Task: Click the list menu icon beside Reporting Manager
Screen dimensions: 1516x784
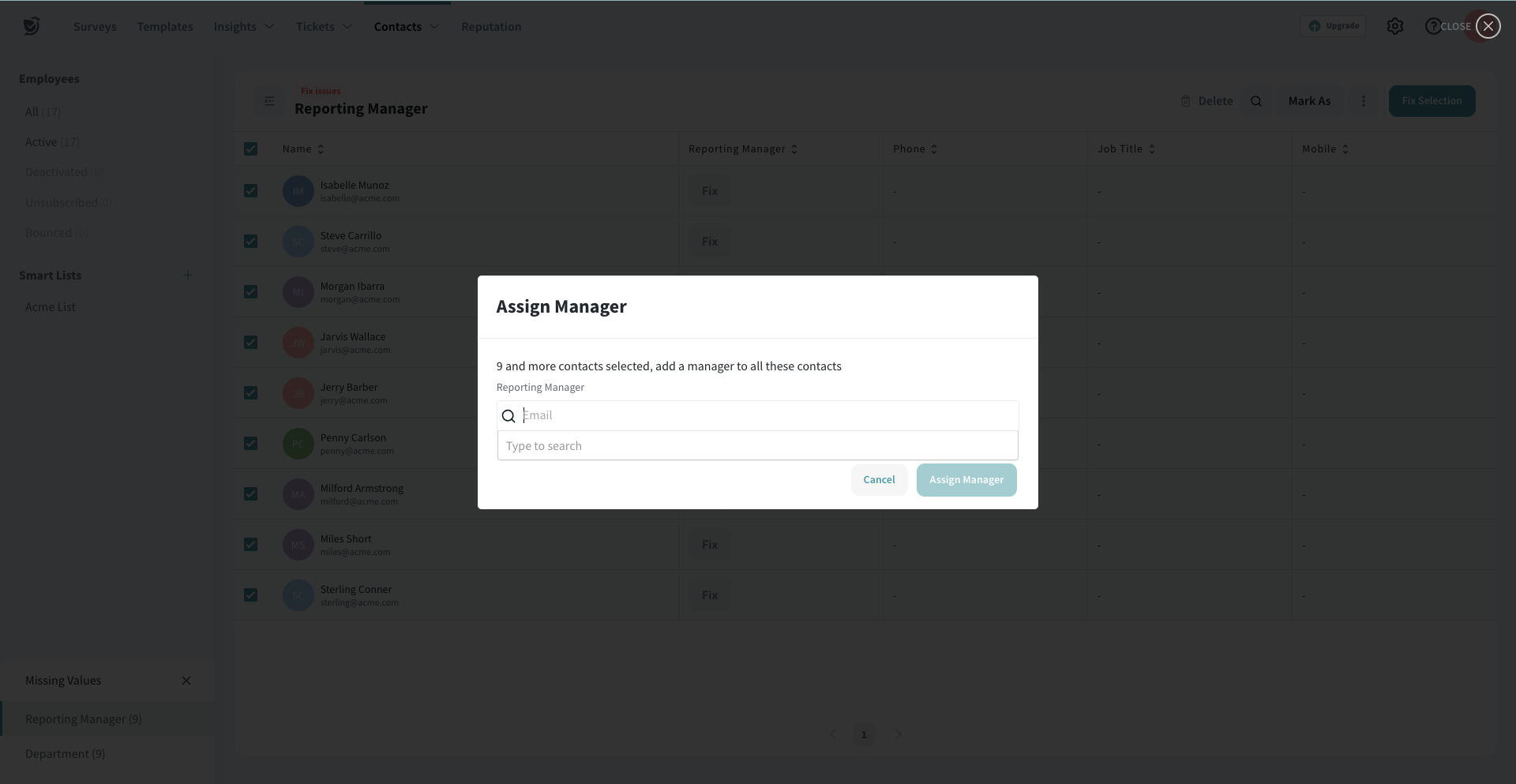Action: coord(269,101)
